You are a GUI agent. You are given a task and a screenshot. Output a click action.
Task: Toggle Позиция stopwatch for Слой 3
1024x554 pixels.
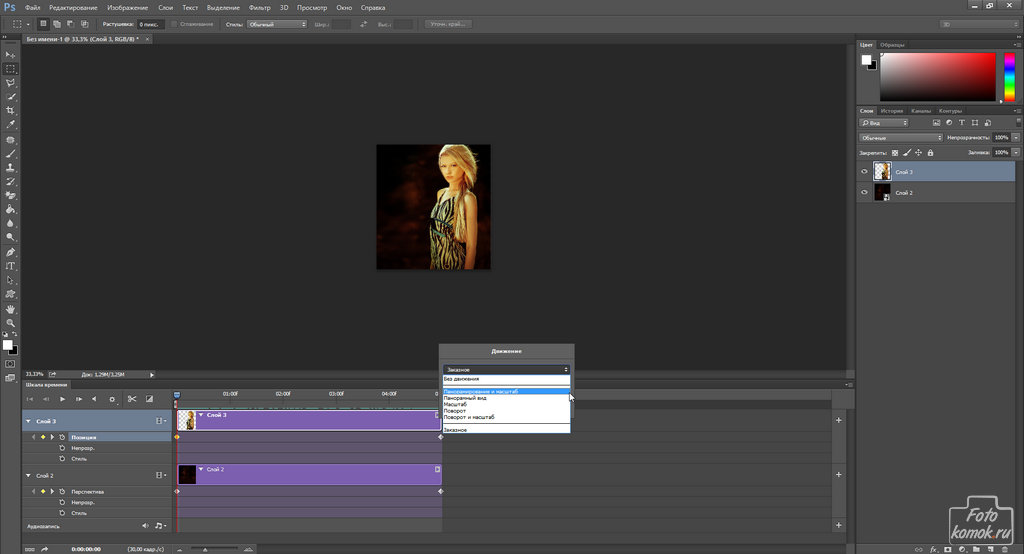[x=62, y=437]
